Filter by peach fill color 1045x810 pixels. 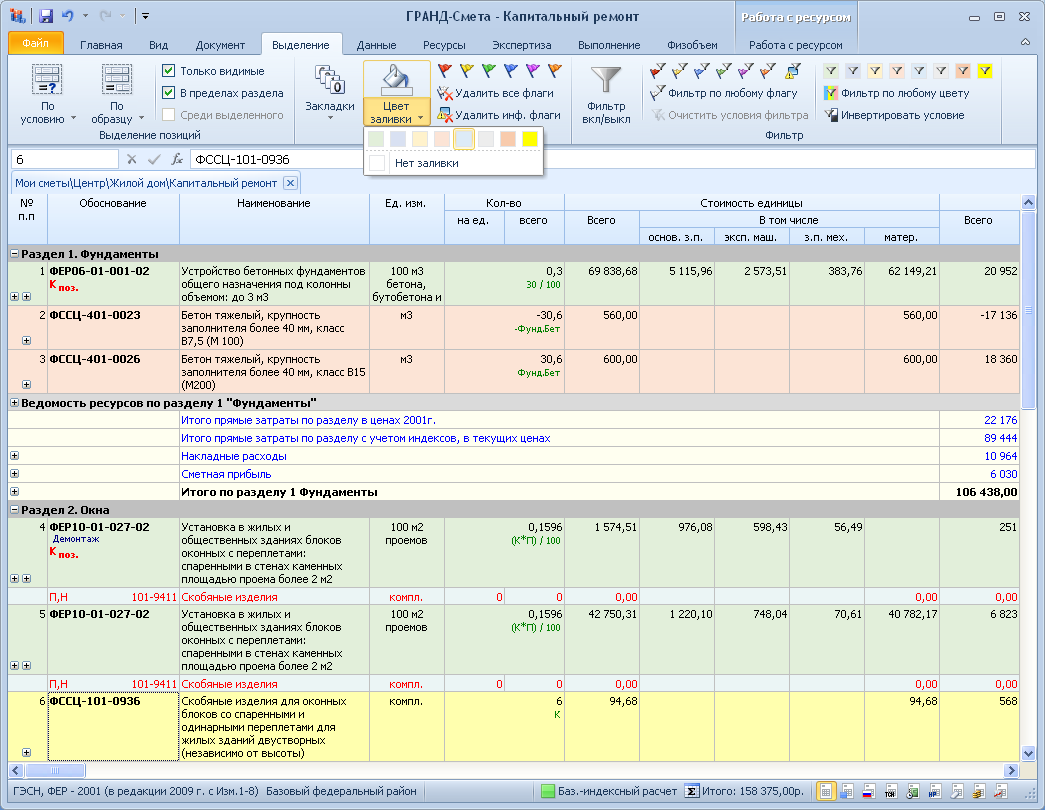click(897, 71)
